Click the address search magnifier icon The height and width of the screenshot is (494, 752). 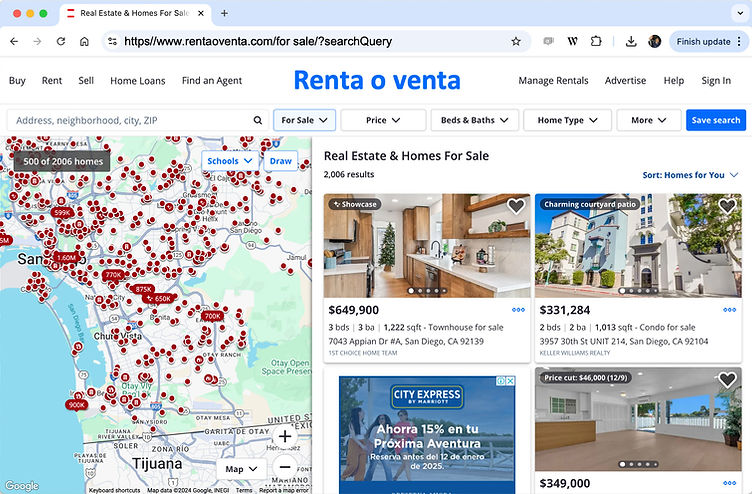tap(258, 120)
